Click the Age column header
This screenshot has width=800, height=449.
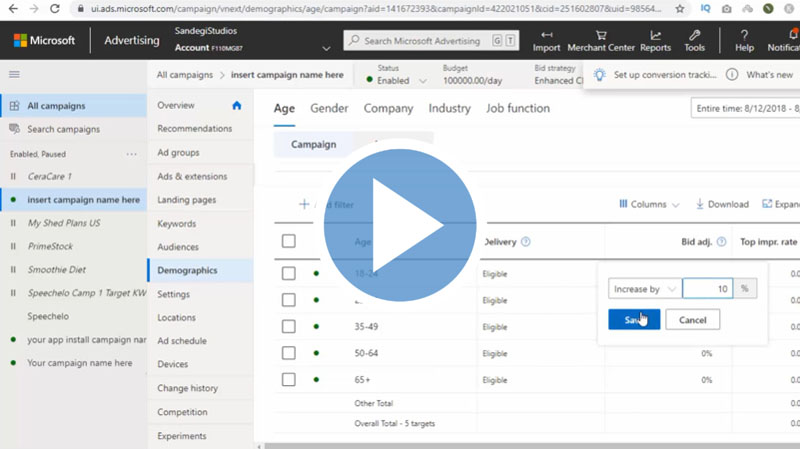[363, 241]
